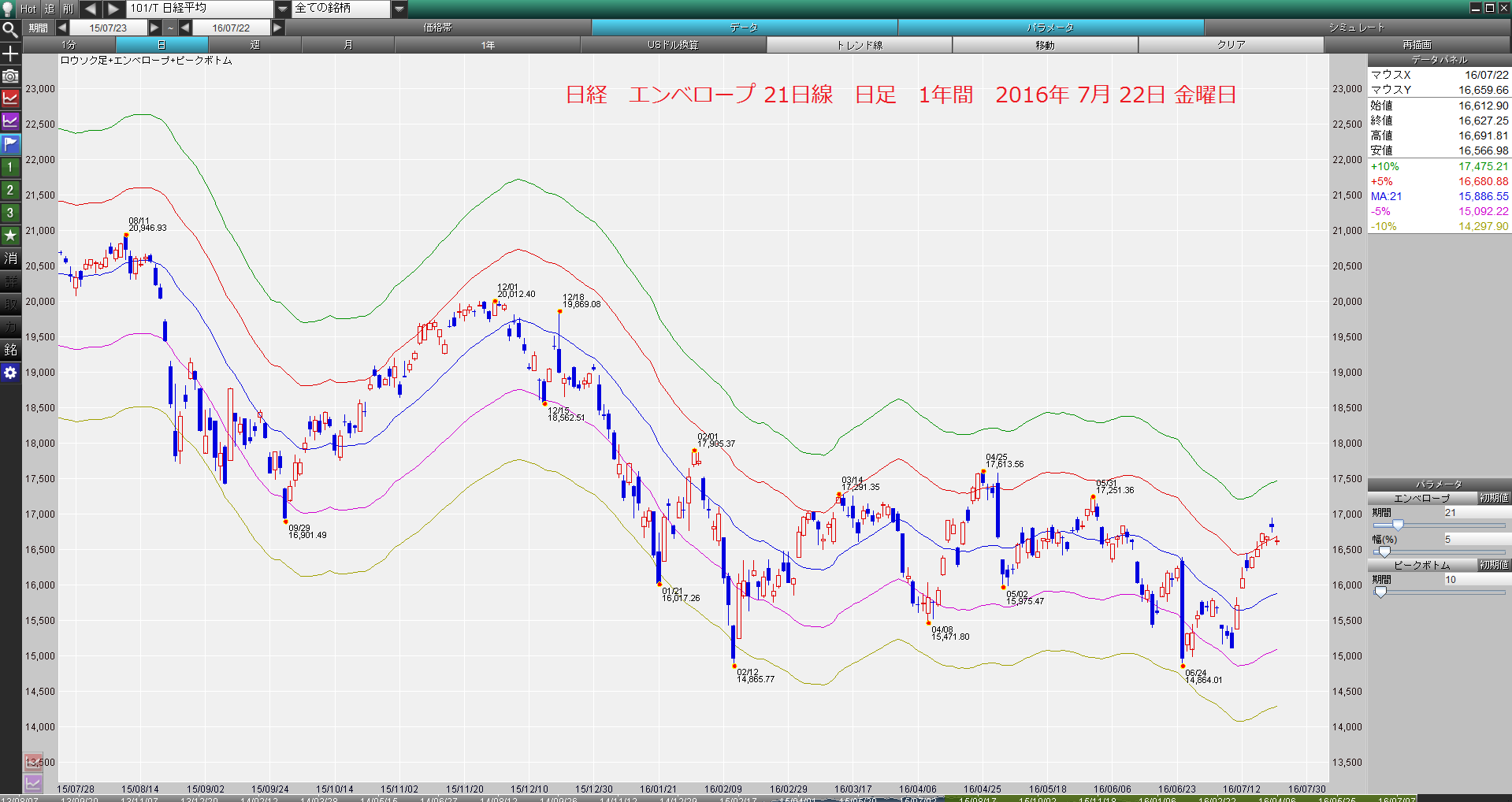This screenshot has height=802, width=1512.
Task: Select the 1年 one-year range tab
Action: pyautogui.click(x=488, y=45)
